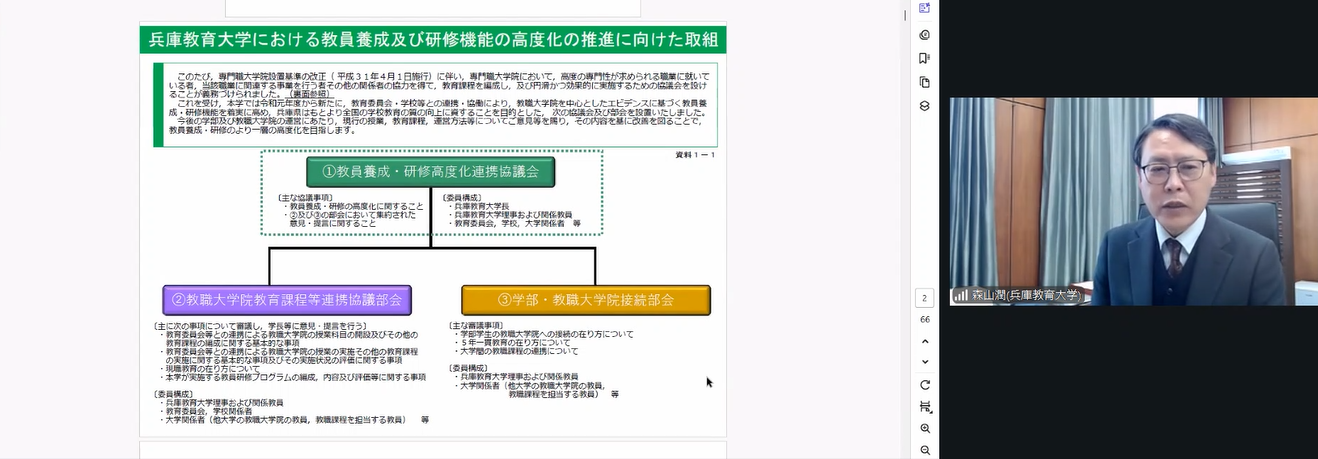Click the 〔主な協議事項〕 heading under box ①
The image size is (1318, 459).
click(x=305, y=198)
